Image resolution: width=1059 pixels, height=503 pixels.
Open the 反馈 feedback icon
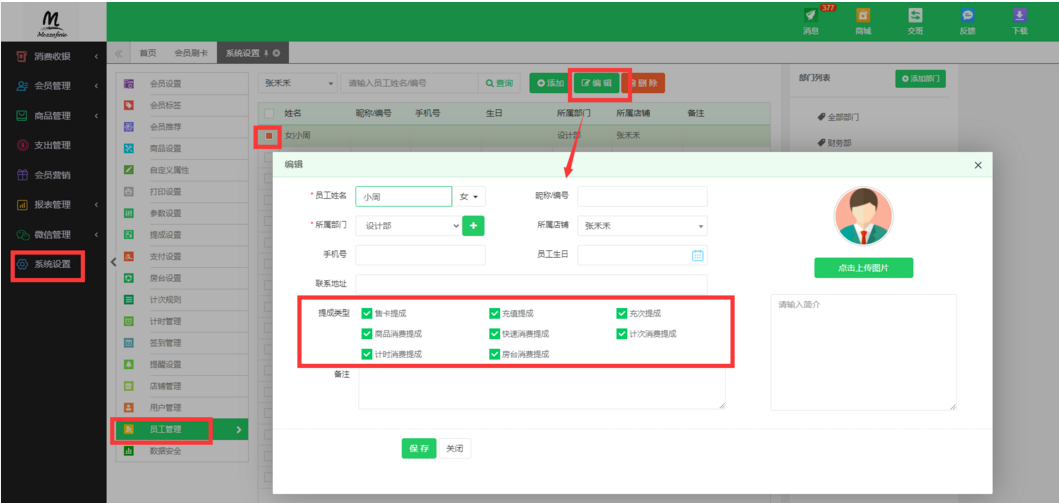coord(967,16)
